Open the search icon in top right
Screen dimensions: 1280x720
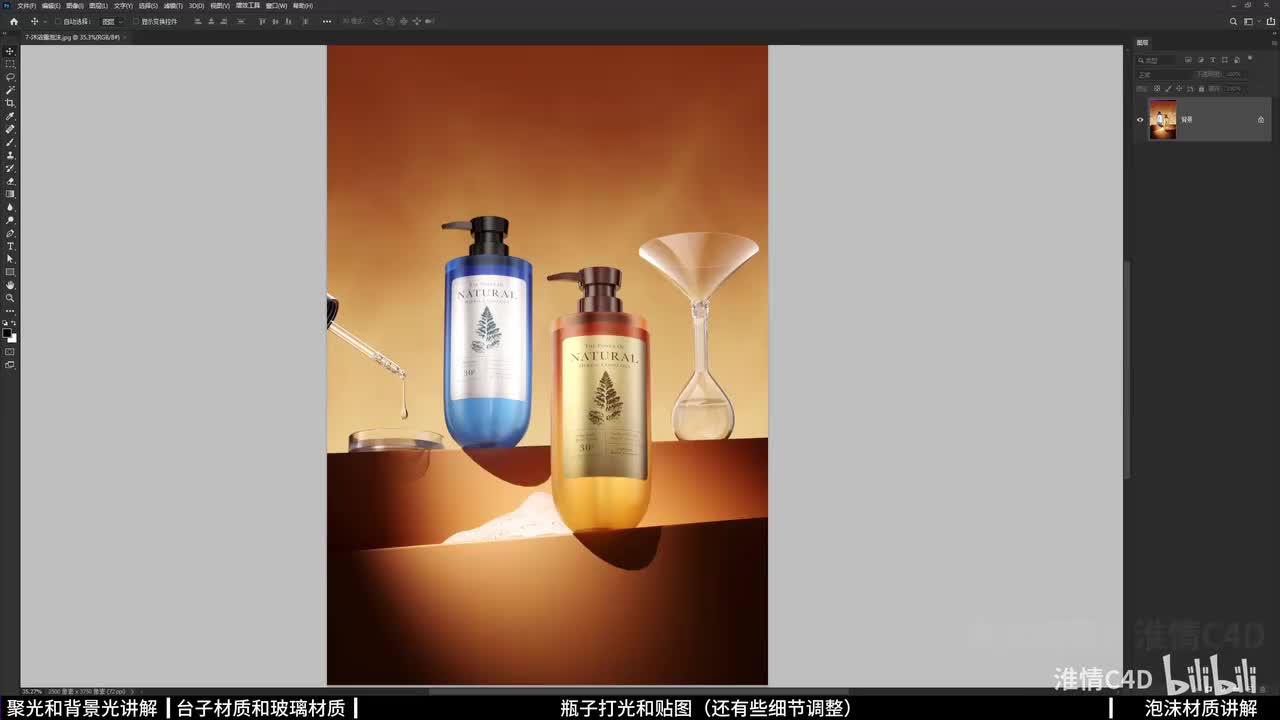pyautogui.click(x=1234, y=21)
